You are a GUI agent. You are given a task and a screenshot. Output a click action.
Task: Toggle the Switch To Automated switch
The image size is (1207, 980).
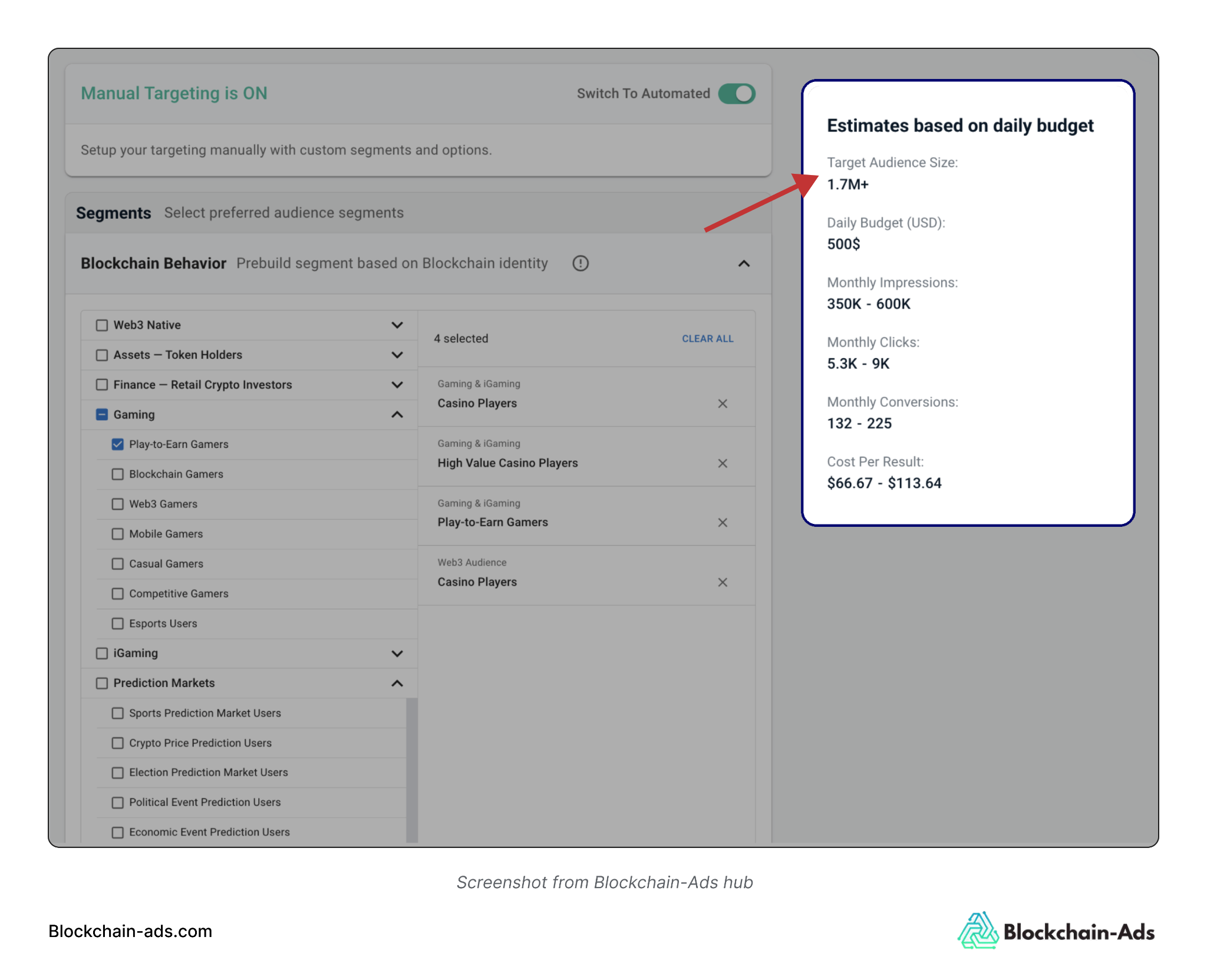point(737,94)
